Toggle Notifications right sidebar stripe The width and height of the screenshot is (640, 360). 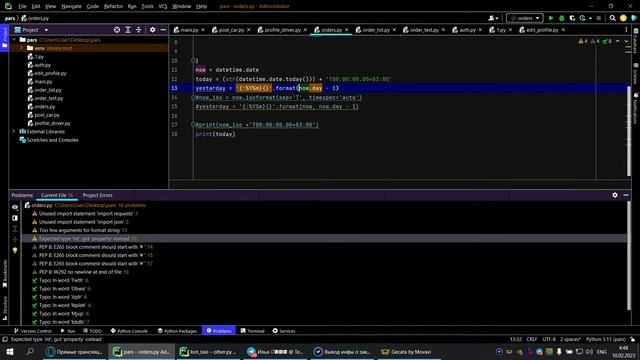(x=636, y=108)
